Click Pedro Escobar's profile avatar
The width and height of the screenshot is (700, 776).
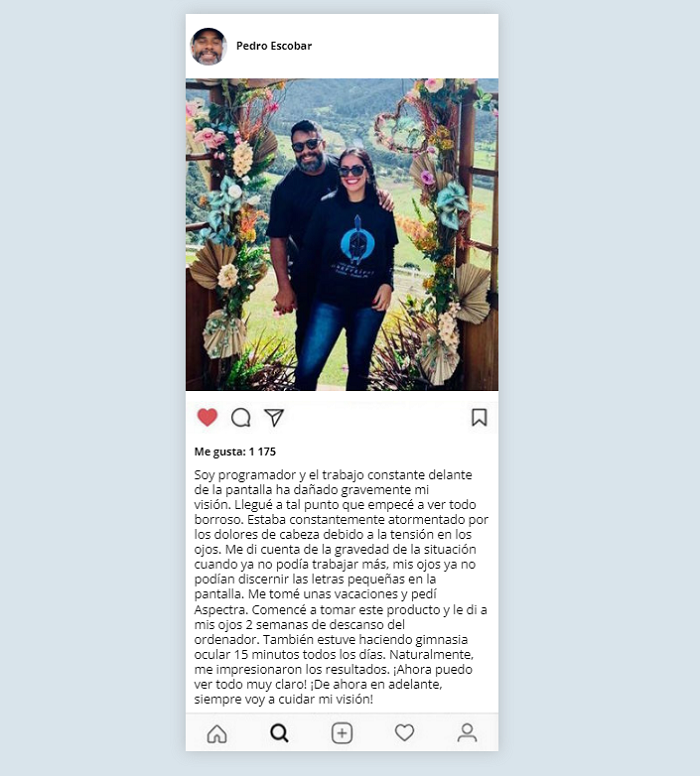(x=208, y=47)
